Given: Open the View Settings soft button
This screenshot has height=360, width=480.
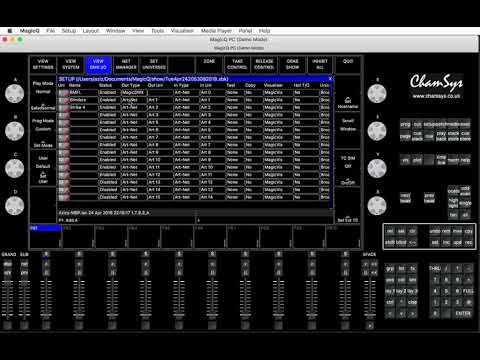Looking at the screenshot, I should tap(43, 64).
